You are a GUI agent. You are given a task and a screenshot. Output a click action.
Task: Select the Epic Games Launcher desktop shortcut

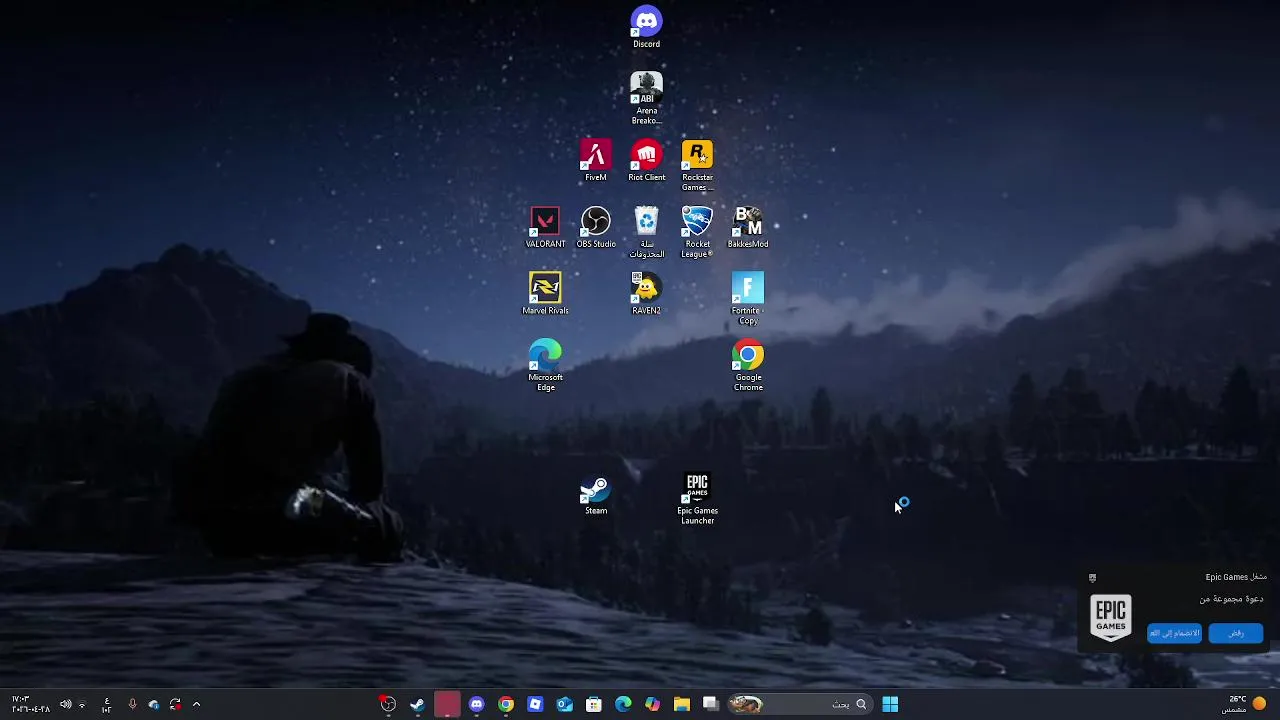tap(697, 498)
